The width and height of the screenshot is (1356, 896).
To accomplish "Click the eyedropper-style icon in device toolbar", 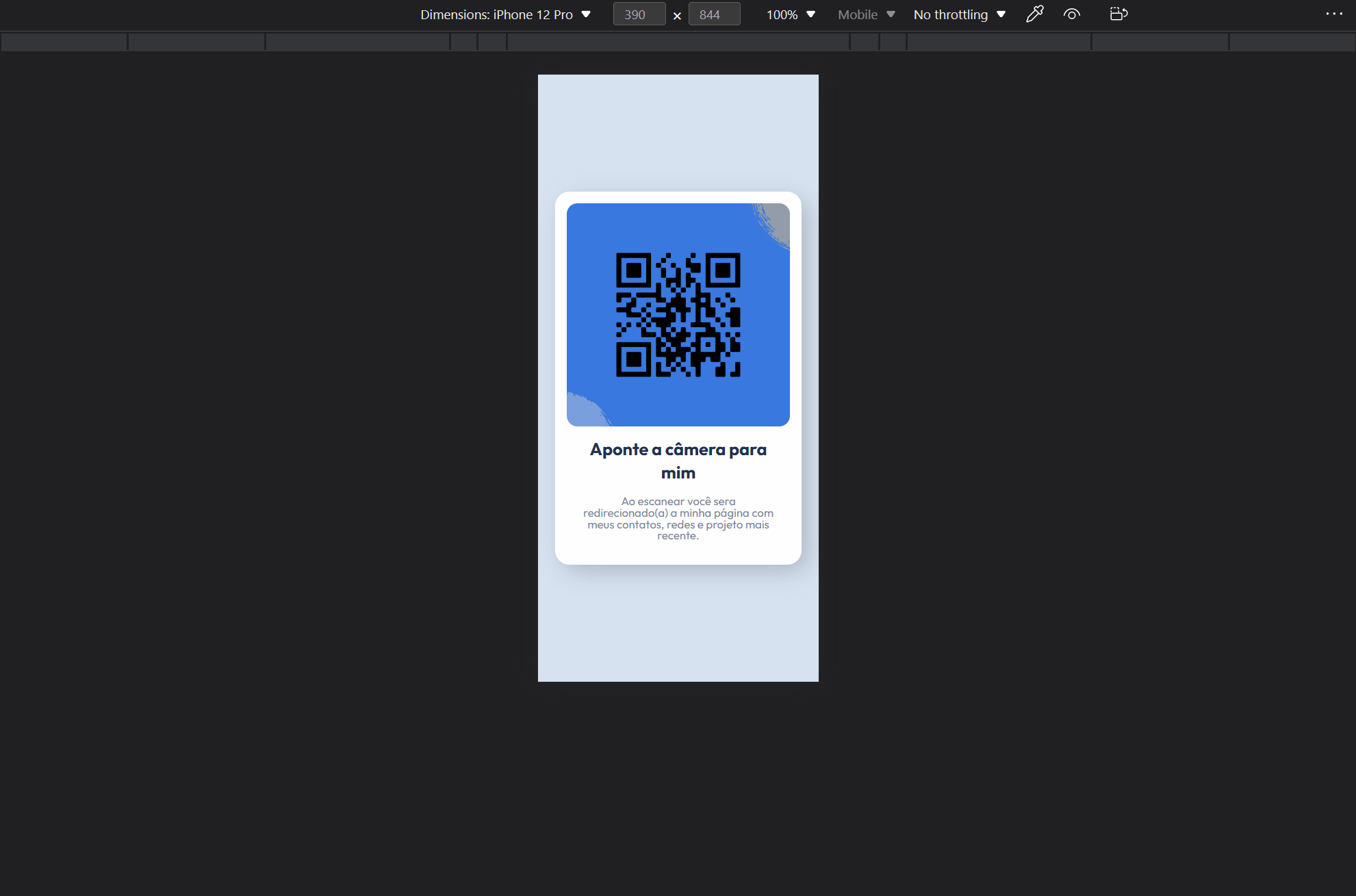I will pyautogui.click(x=1034, y=14).
